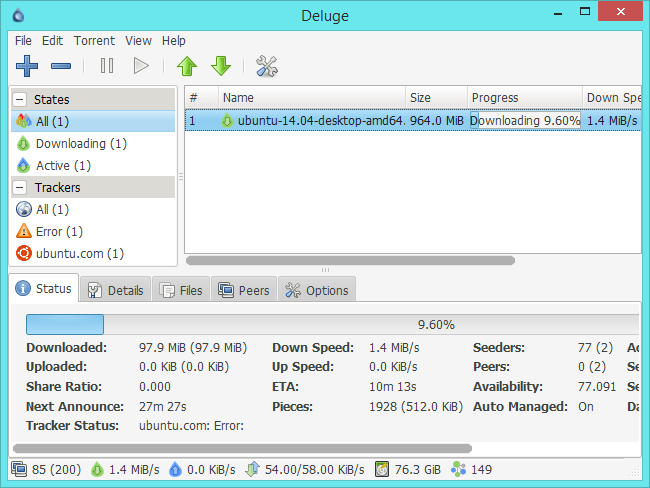The image size is (650, 488).
Task: Resume torrent with the play icon
Action: pyautogui.click(x=141, y=66)
